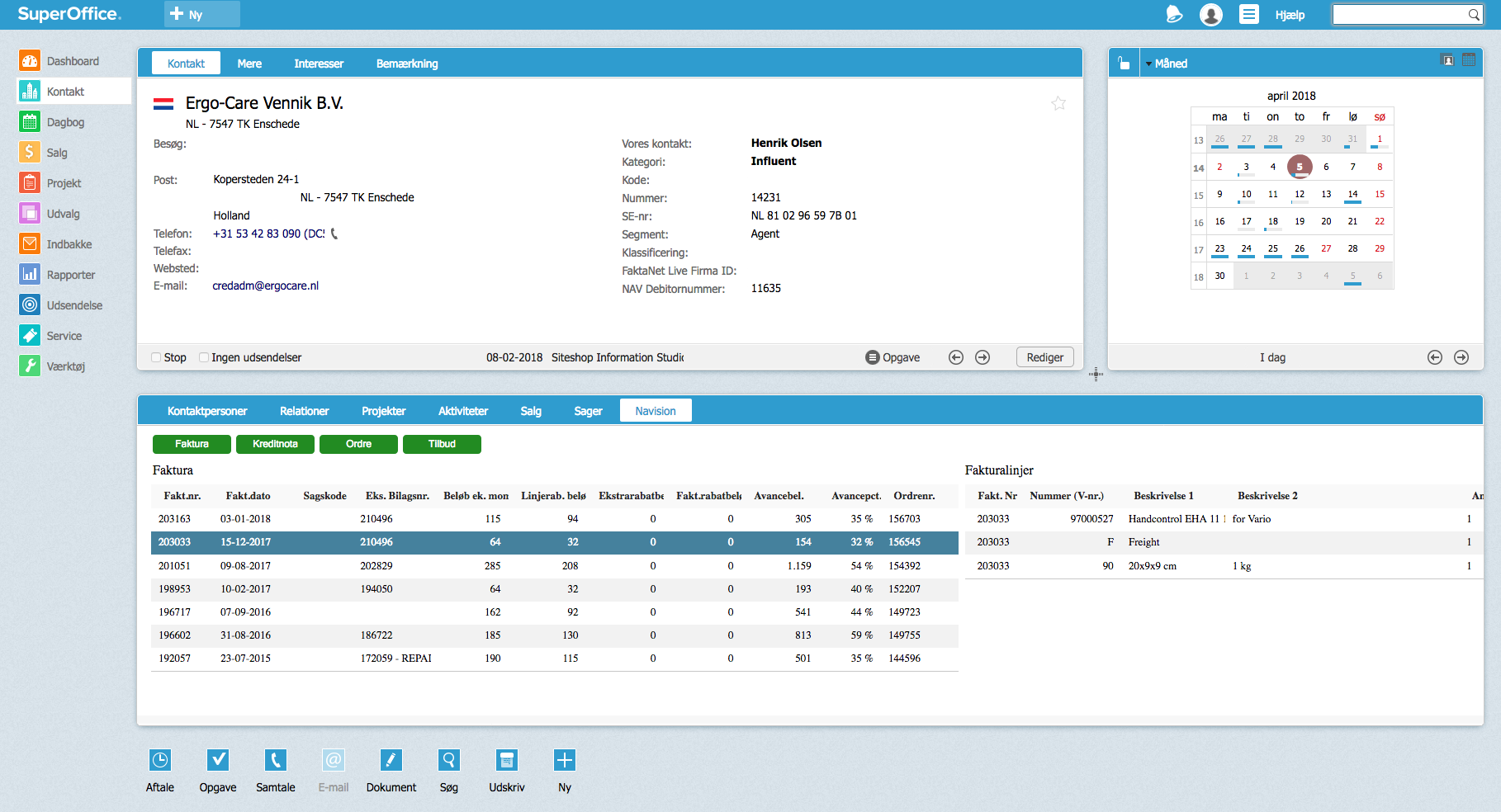
Task: Switch to the Kontaktpersoner tab
Action: pos(207,411)
